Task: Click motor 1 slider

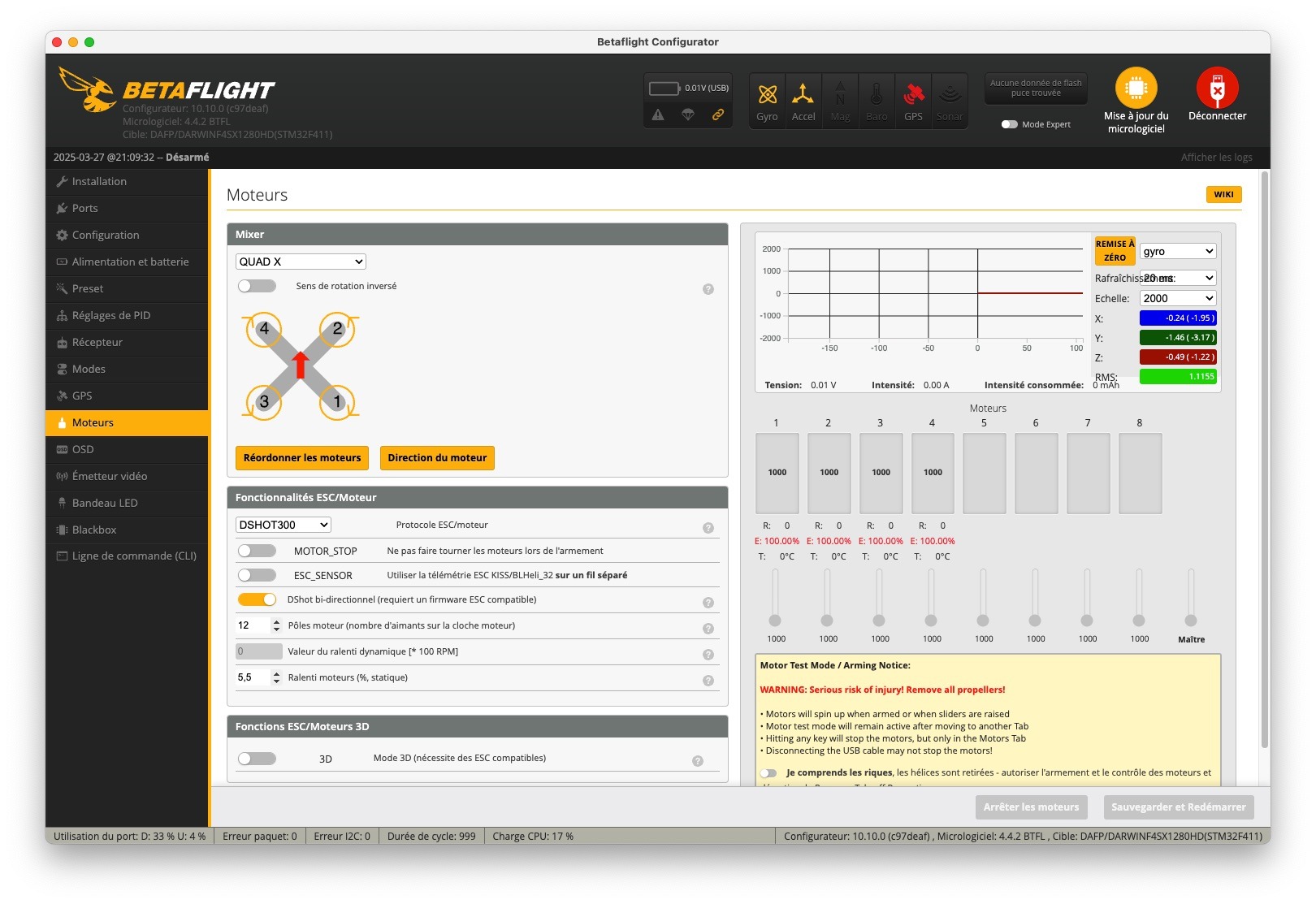Action: (776, 597)
